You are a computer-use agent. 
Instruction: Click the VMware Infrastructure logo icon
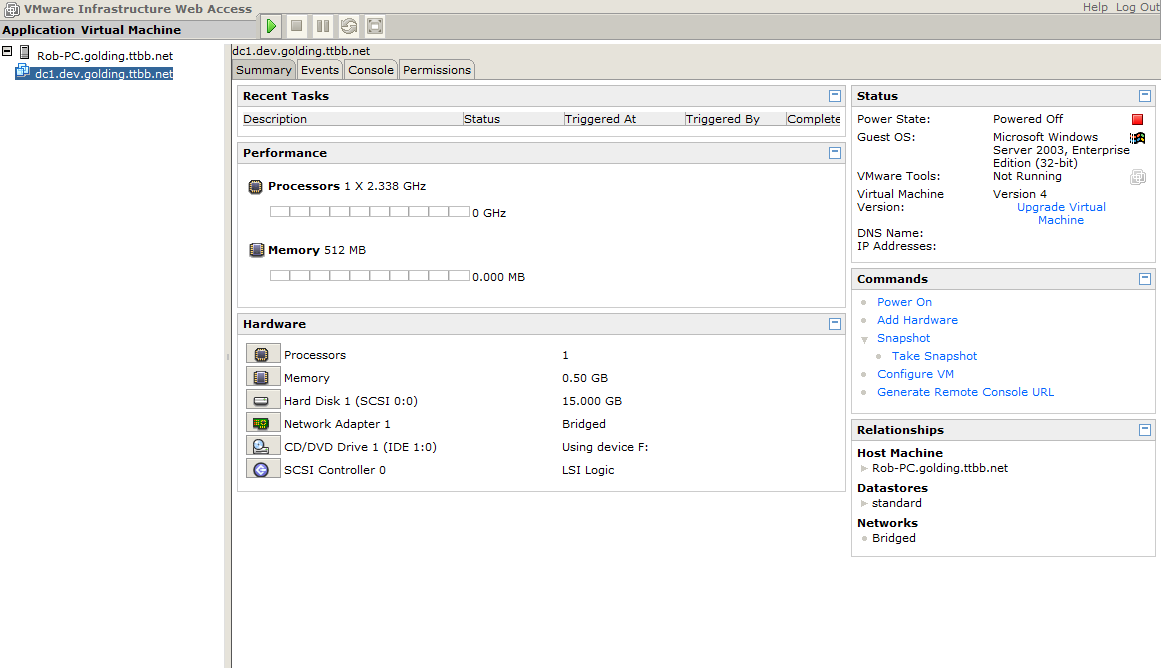(x=12, y=9)
